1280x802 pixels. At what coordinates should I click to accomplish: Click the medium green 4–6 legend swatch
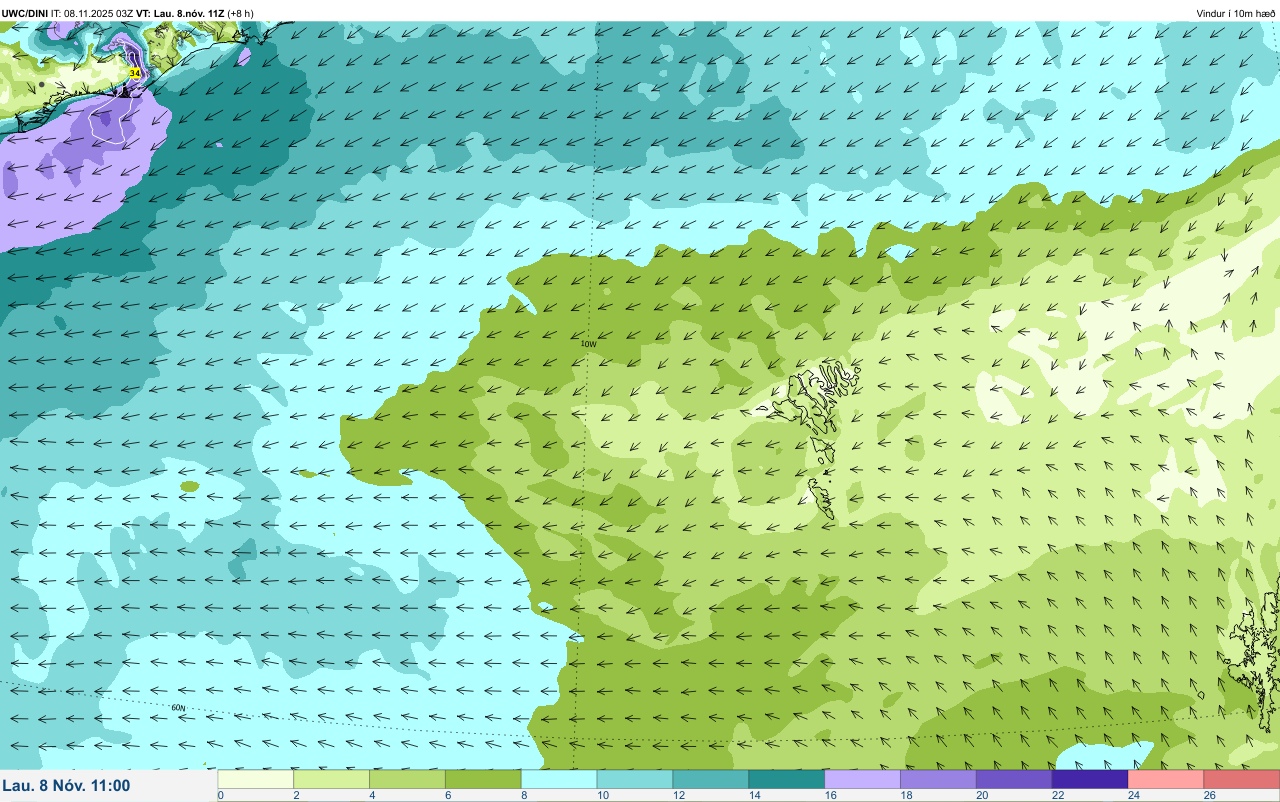(407, 779)
